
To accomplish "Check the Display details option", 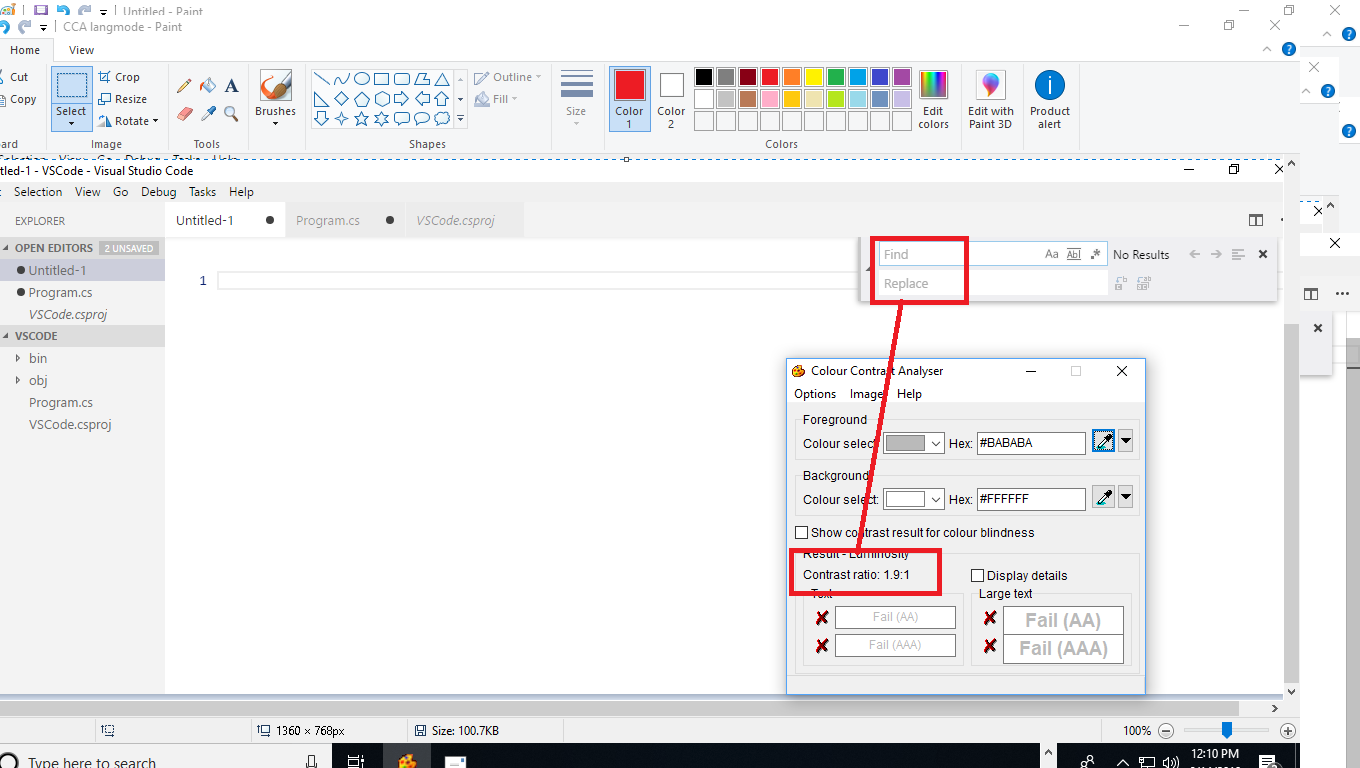I will pos(977,575).
